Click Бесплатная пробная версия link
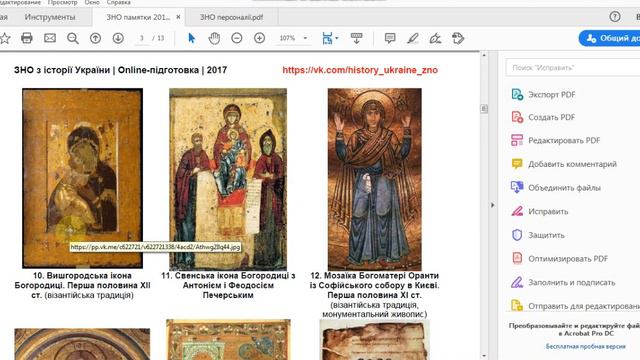 [x=586, y=346]
